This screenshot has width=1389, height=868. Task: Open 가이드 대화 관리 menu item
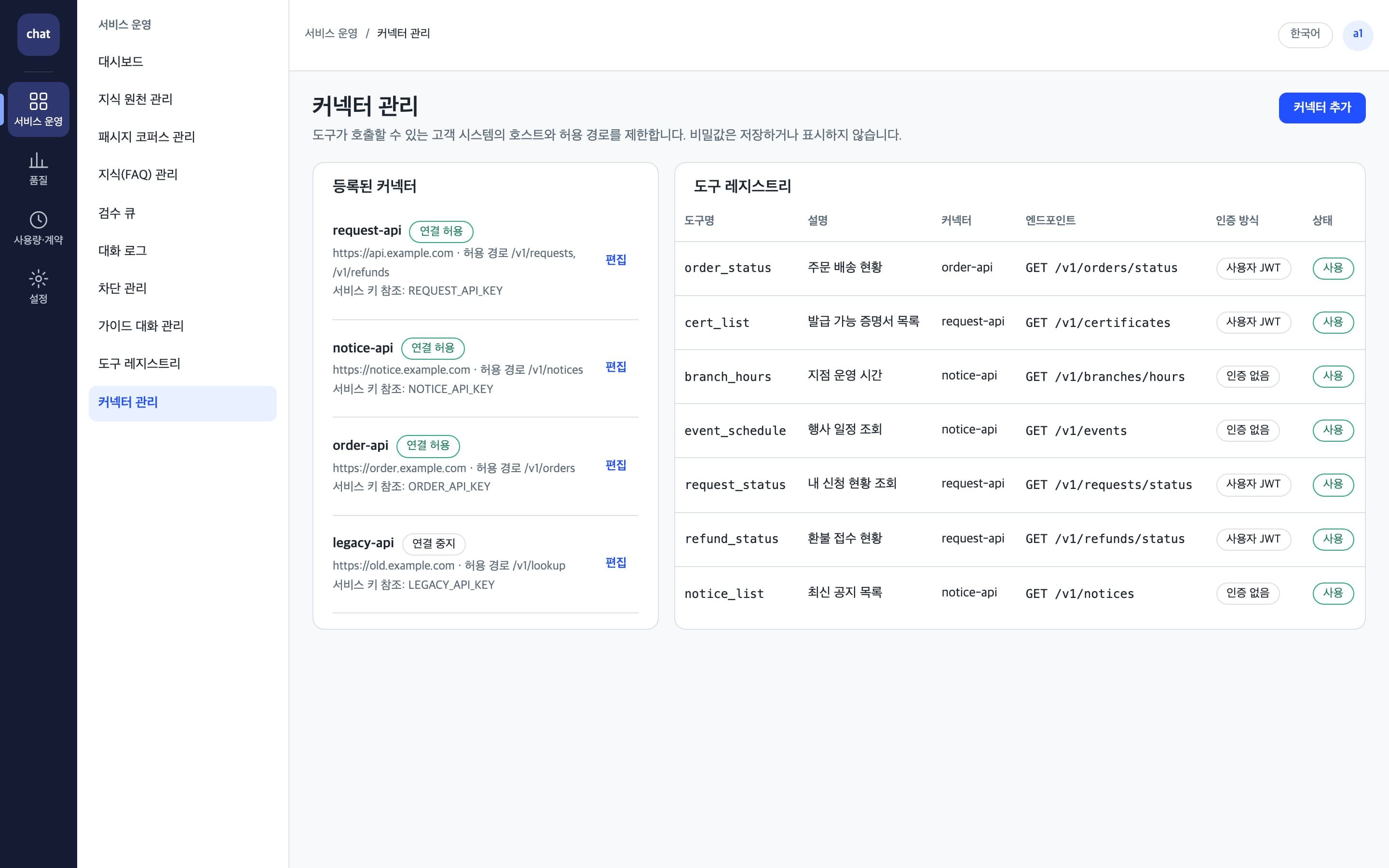(x=182, y=326)
